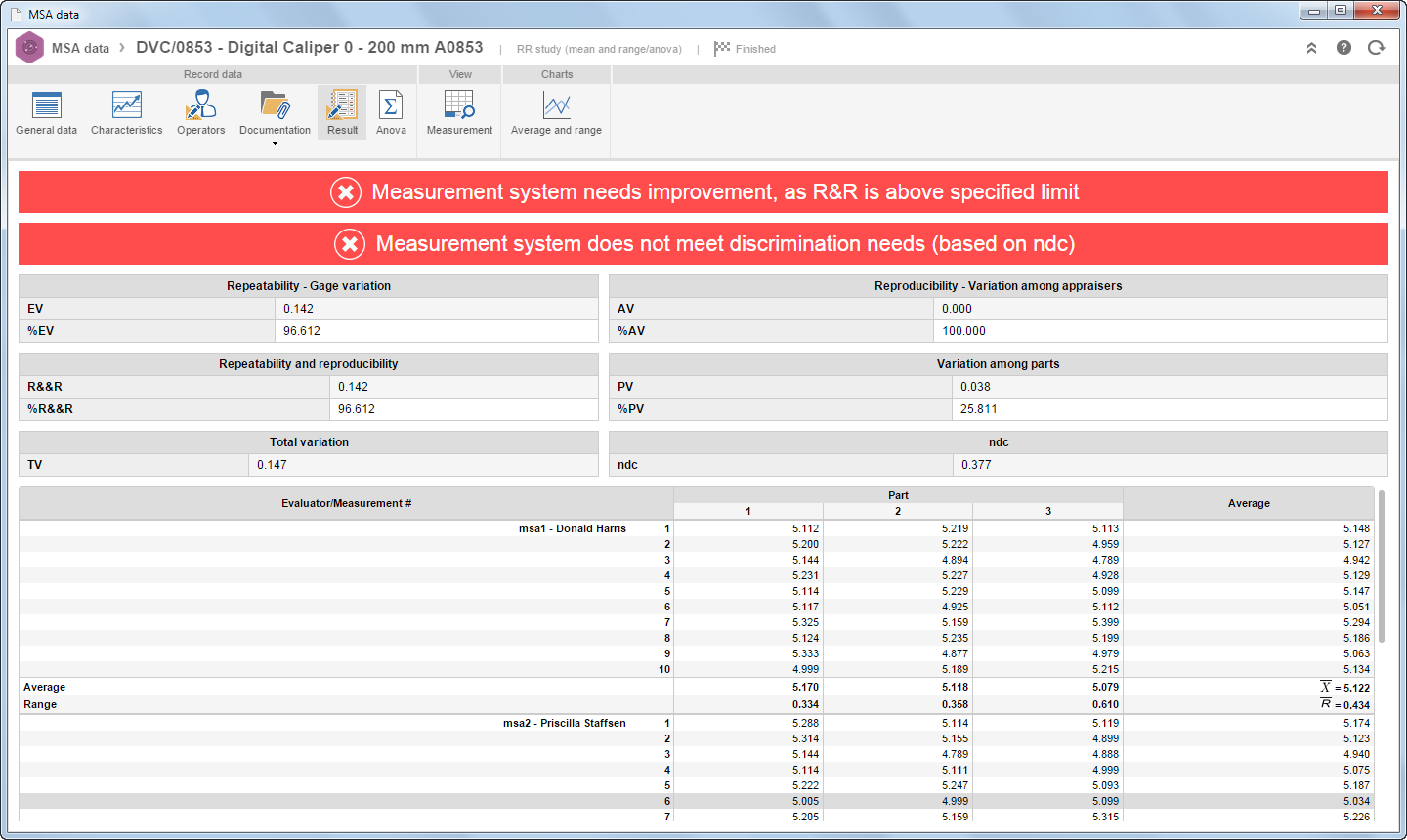Open the Operators section
This screenshot has height=840, width=1407.
click(201, 112)
